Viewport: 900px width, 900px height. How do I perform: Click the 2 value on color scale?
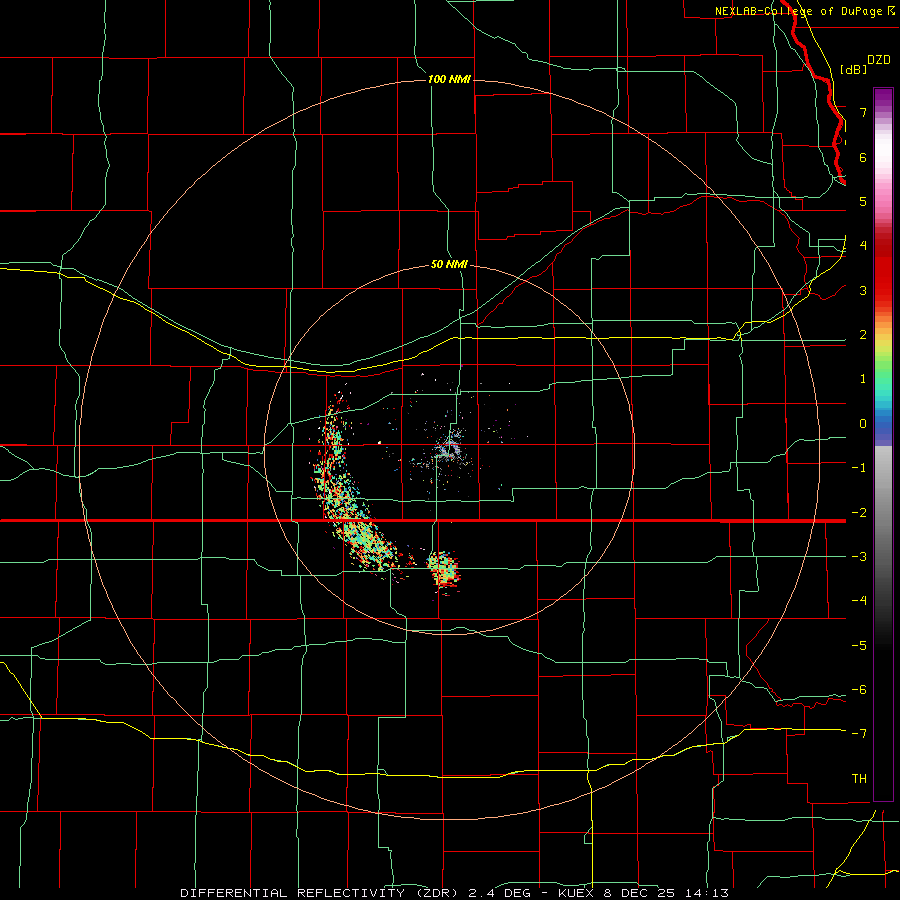coord(863,335)
